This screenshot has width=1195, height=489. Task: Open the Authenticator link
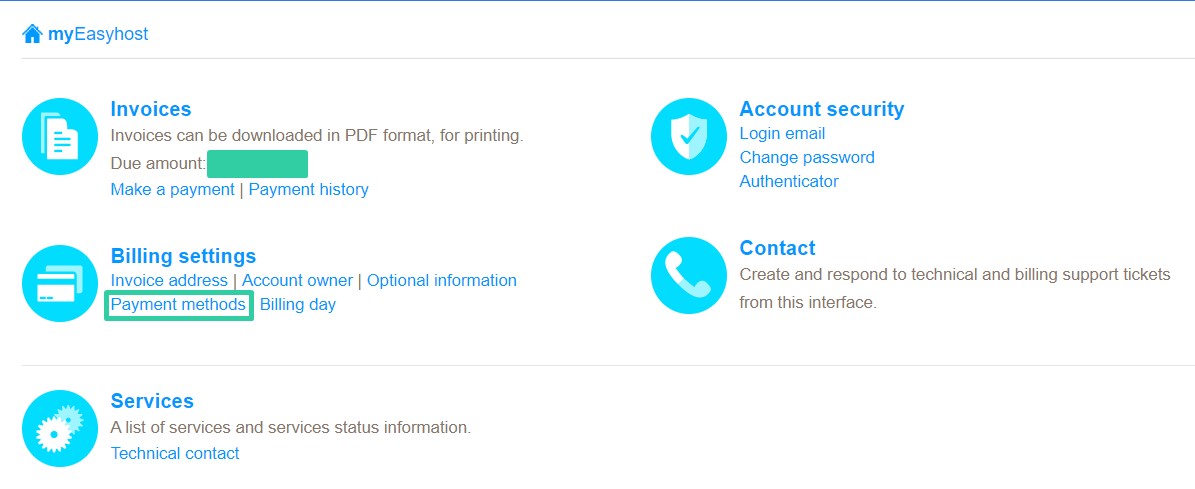(789, 181)
